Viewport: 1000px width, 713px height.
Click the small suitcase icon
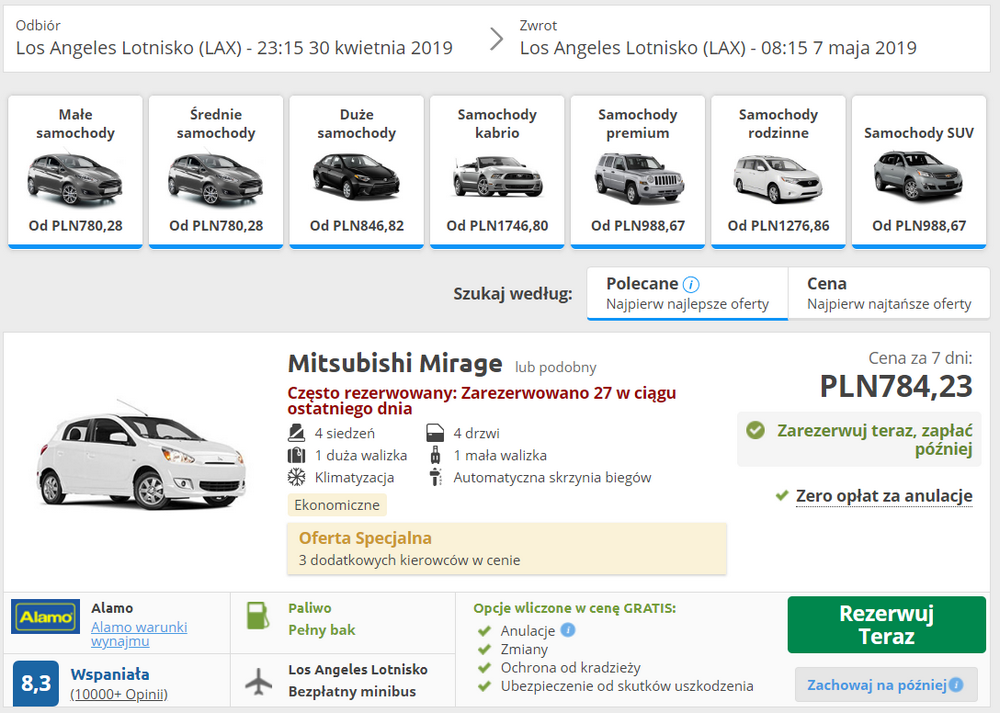coord(435,455)
